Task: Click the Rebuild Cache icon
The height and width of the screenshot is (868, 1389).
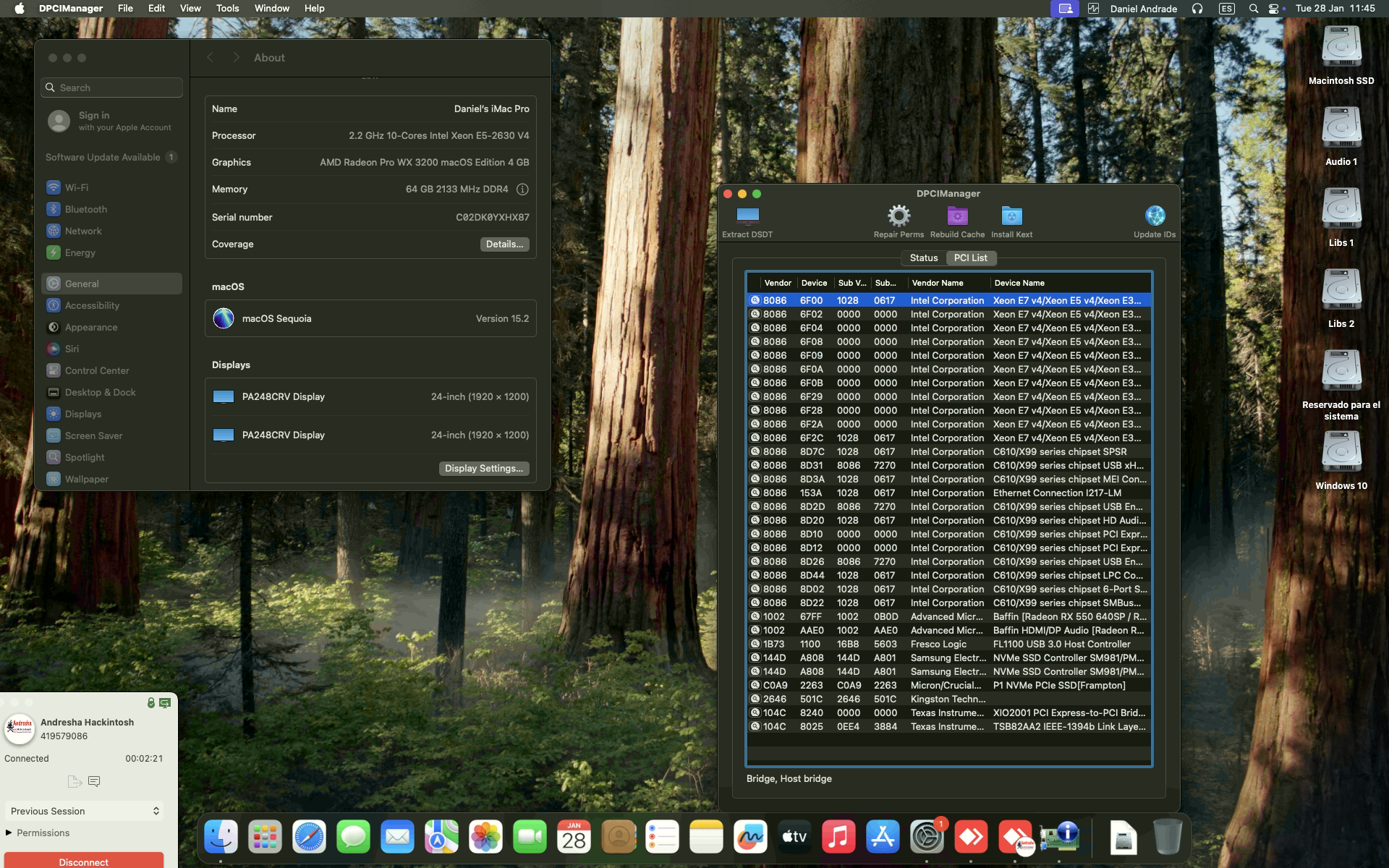Action: [957, 216]
